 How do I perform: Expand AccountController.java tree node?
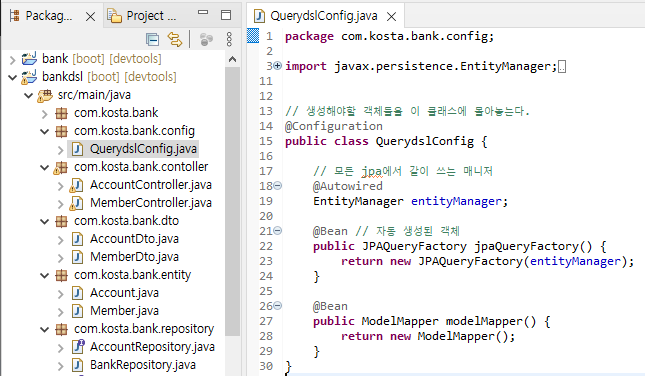[60, 186]
